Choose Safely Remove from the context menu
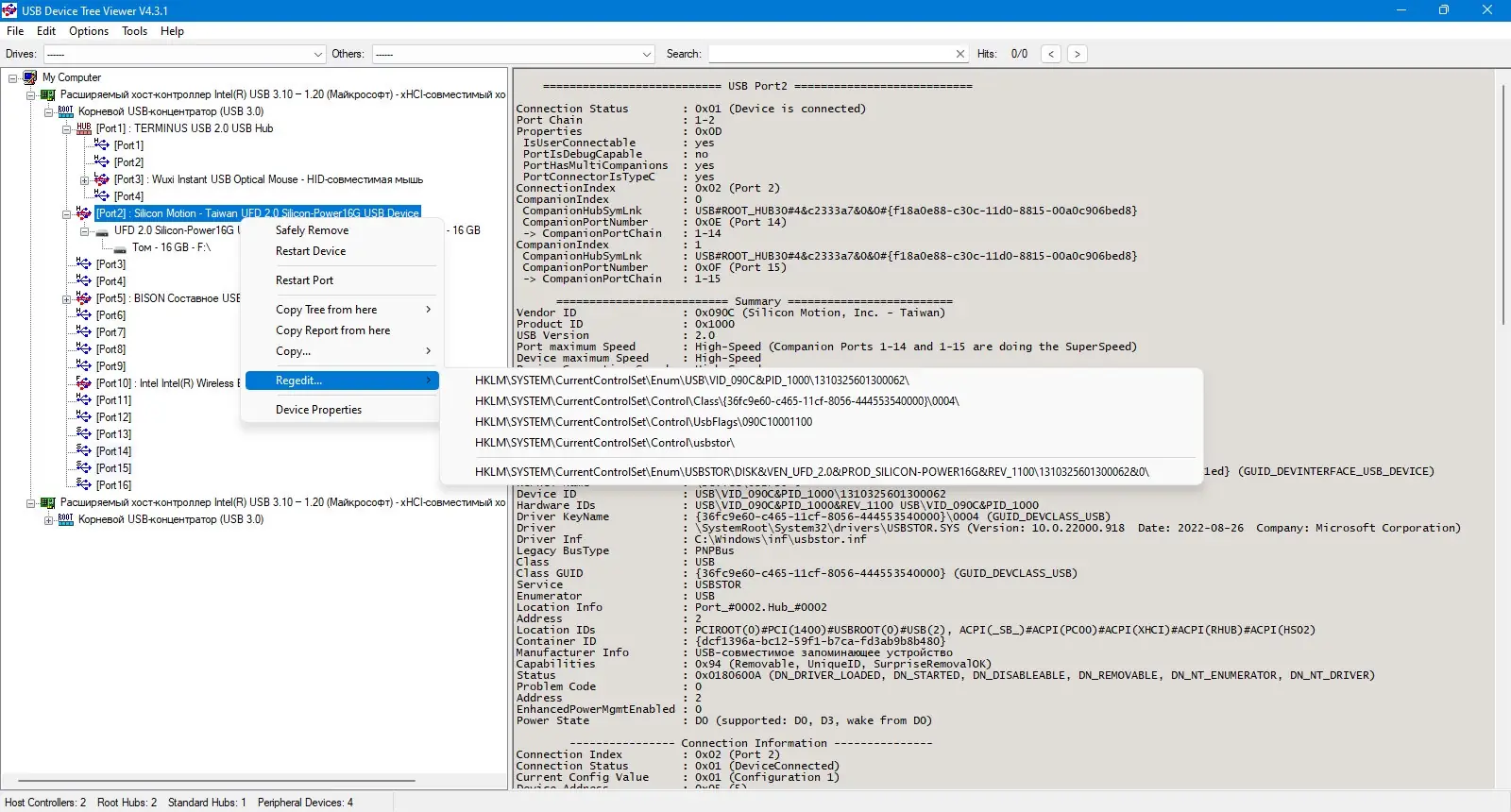The image size is (1511, 812). [x=342, y=230]
